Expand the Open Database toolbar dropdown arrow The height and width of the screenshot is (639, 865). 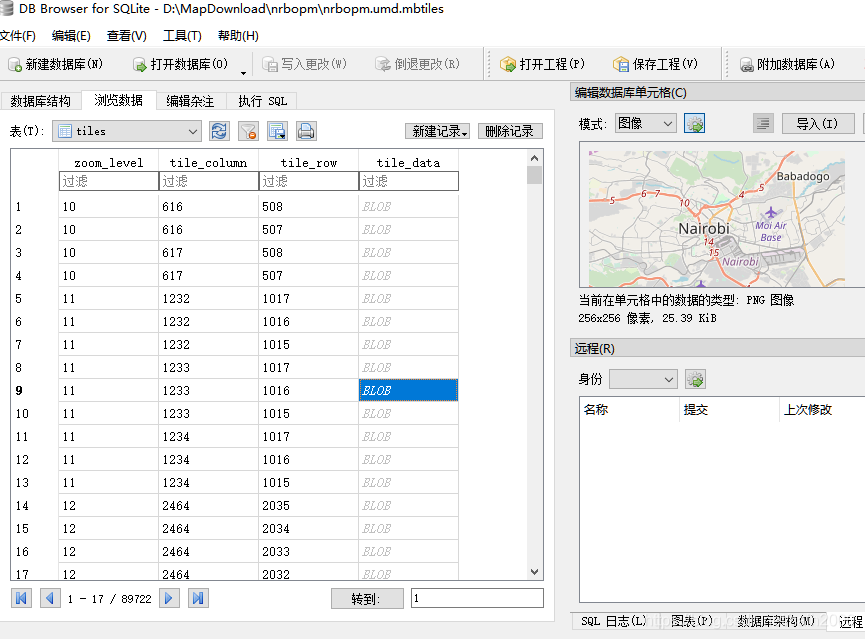(x=243, y=73)
